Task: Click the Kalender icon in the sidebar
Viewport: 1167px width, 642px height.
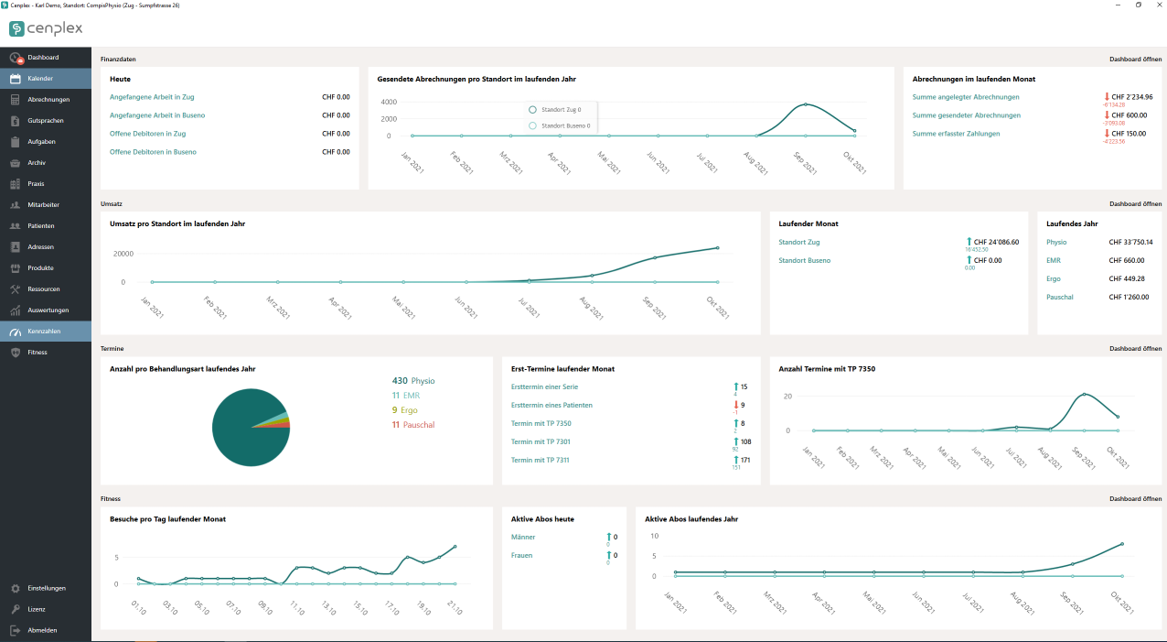Action: click(15, 79)
